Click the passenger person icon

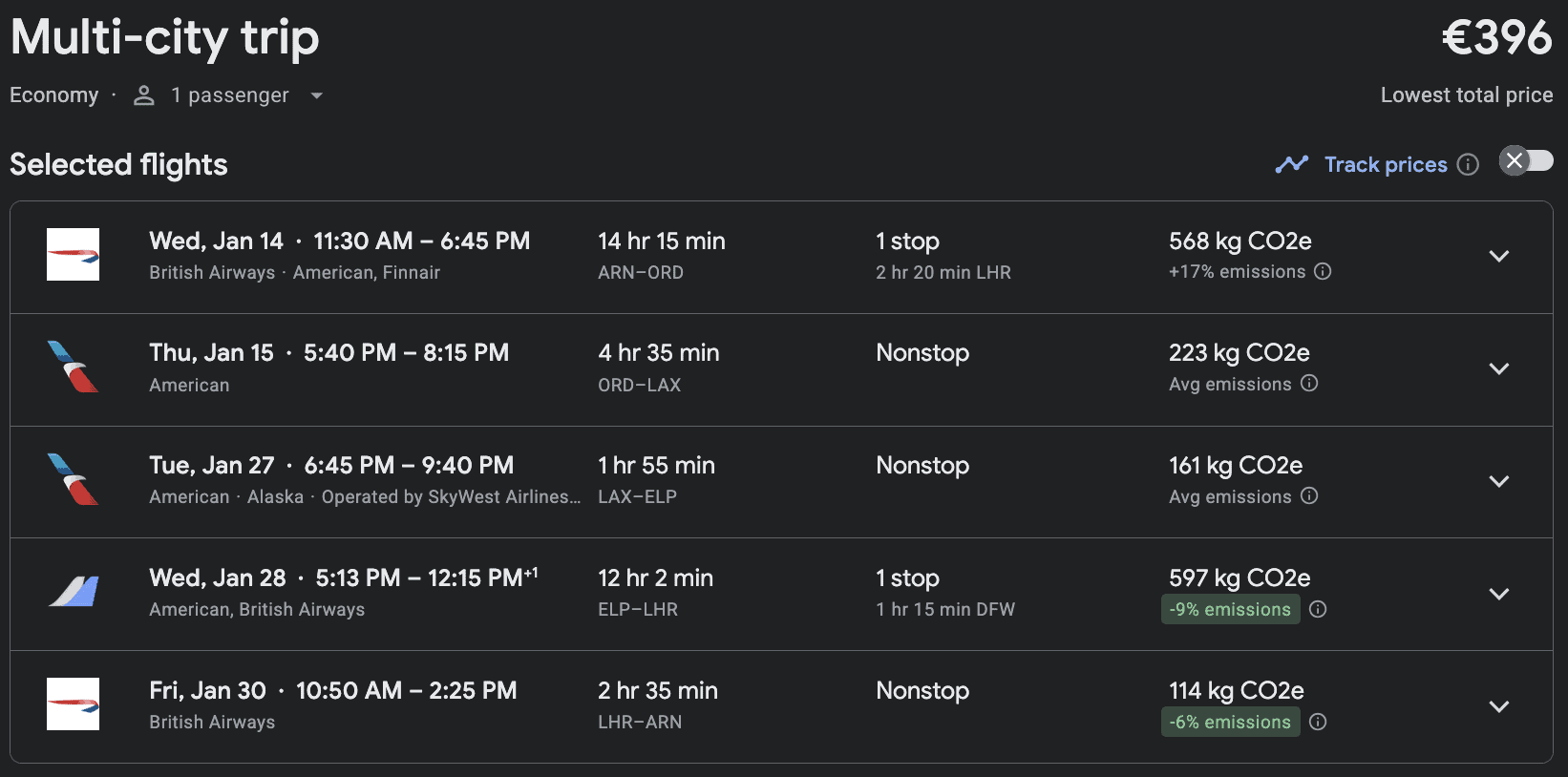(144, 95)
